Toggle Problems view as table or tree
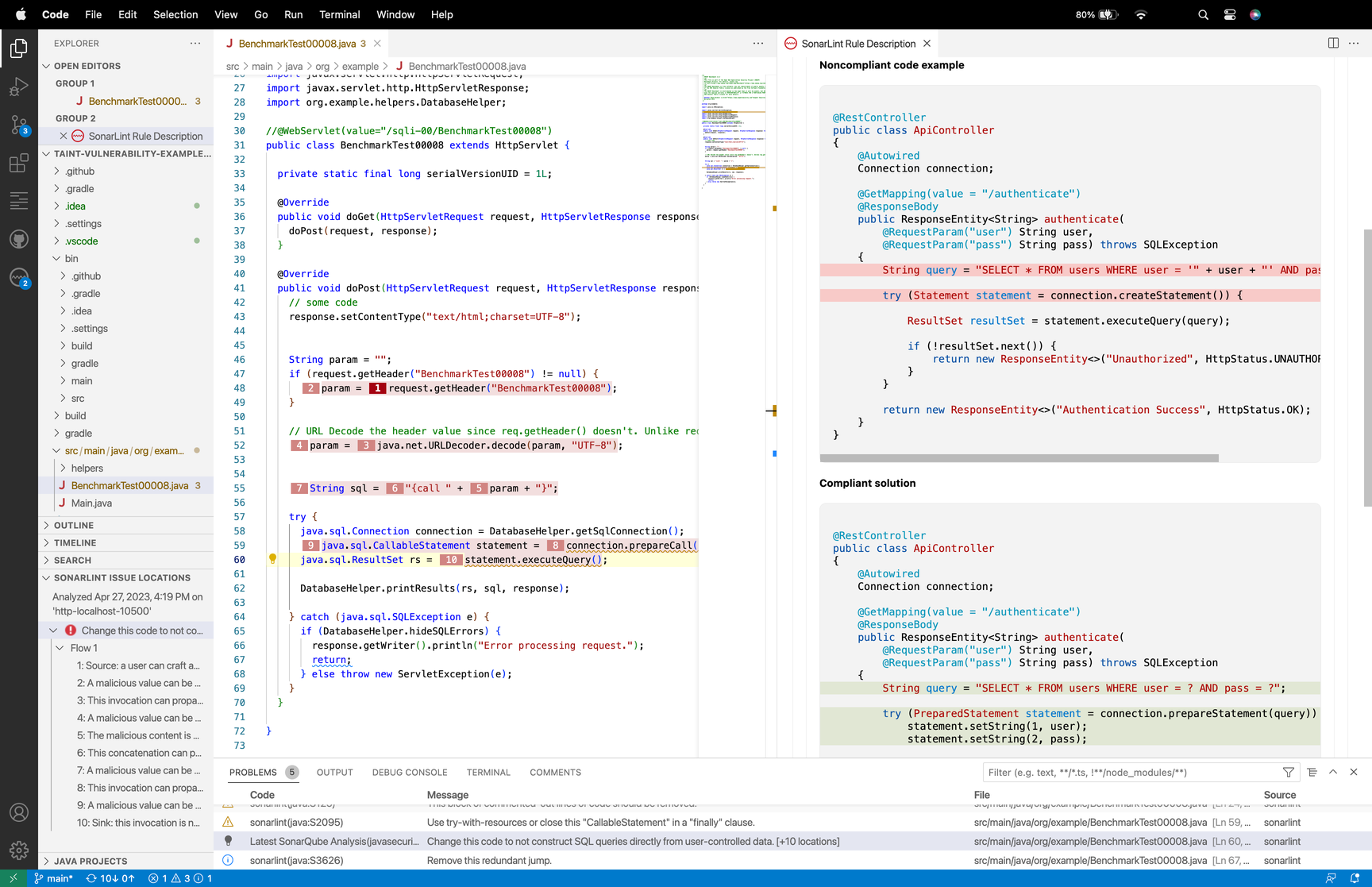 click(1312, 772)
